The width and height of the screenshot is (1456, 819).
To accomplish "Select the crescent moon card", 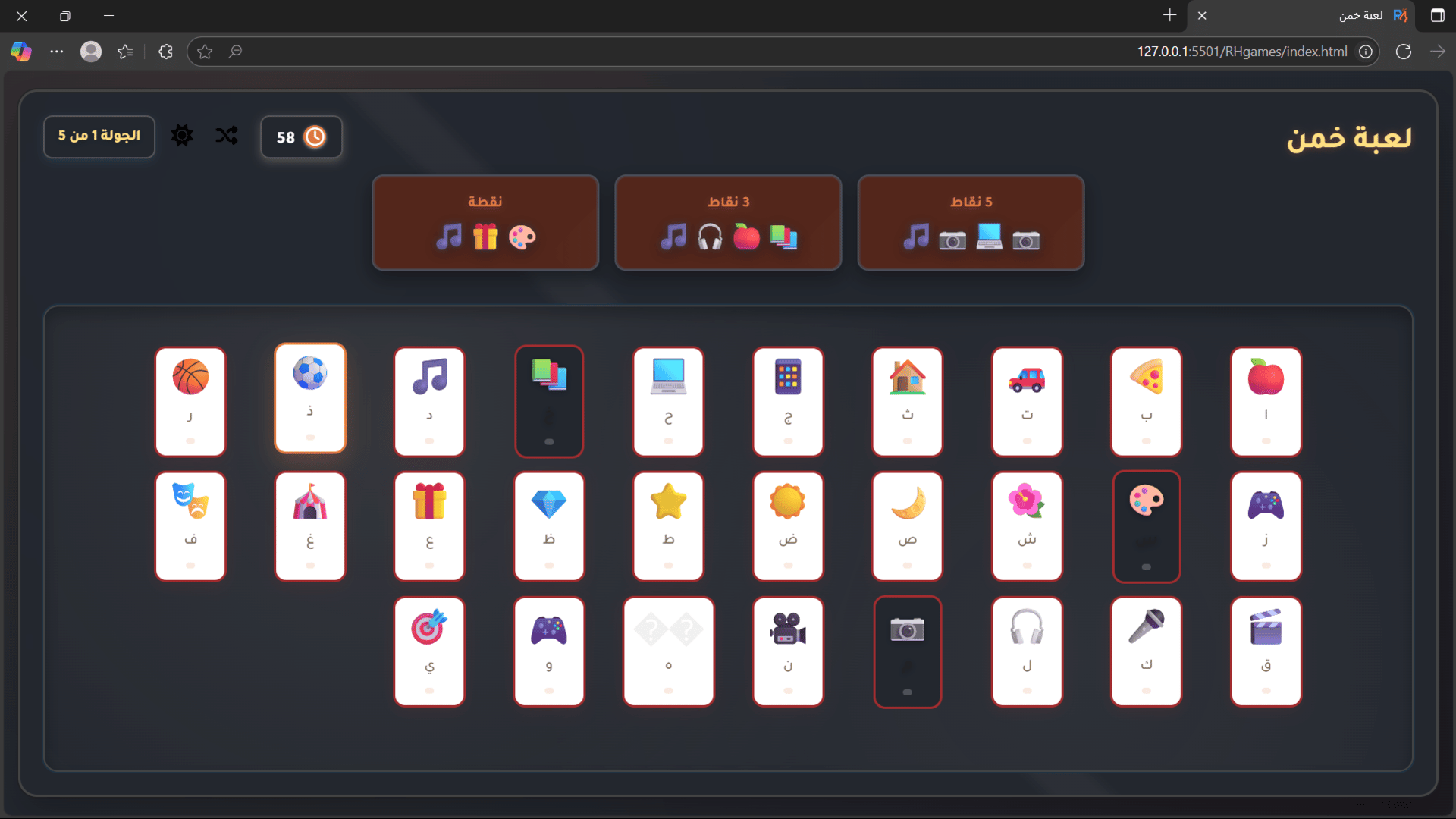I will pyautogui.click(x=907, y=526).
